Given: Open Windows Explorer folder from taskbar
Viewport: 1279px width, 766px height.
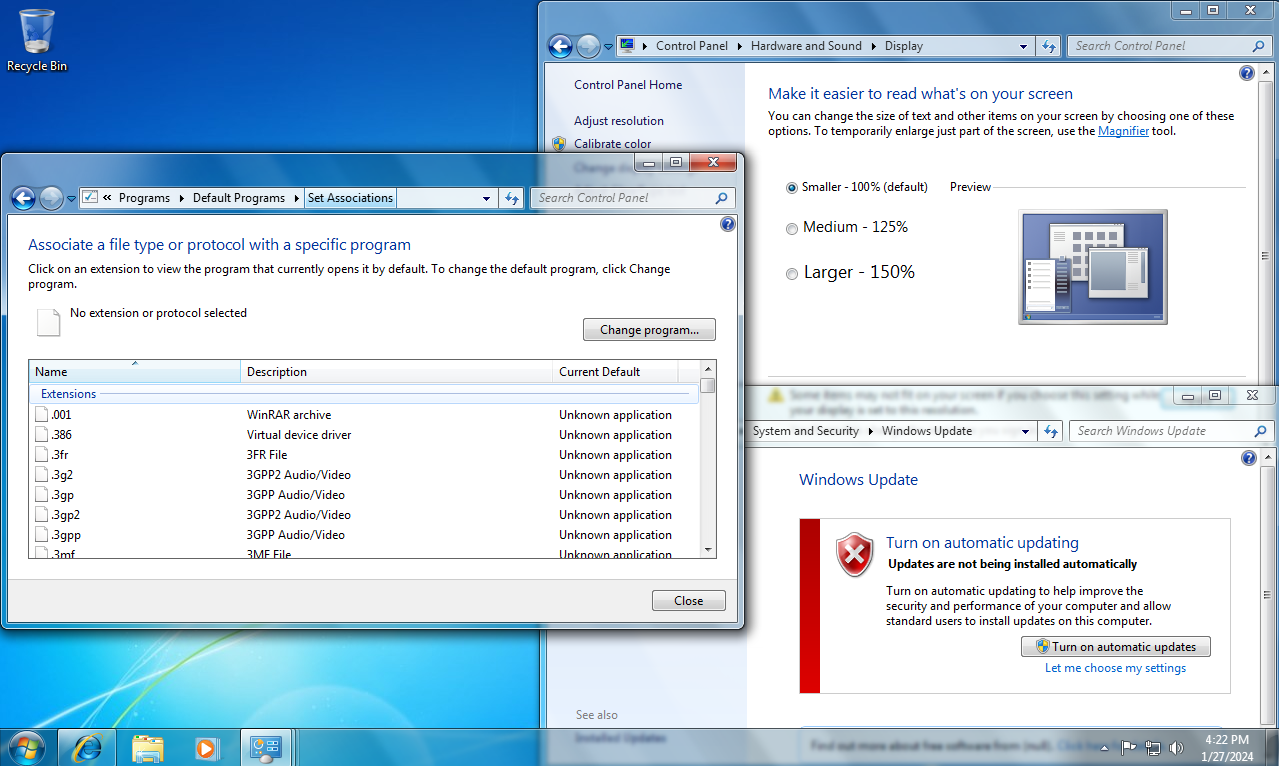Looking at the screenshot, I should point(147,747).
